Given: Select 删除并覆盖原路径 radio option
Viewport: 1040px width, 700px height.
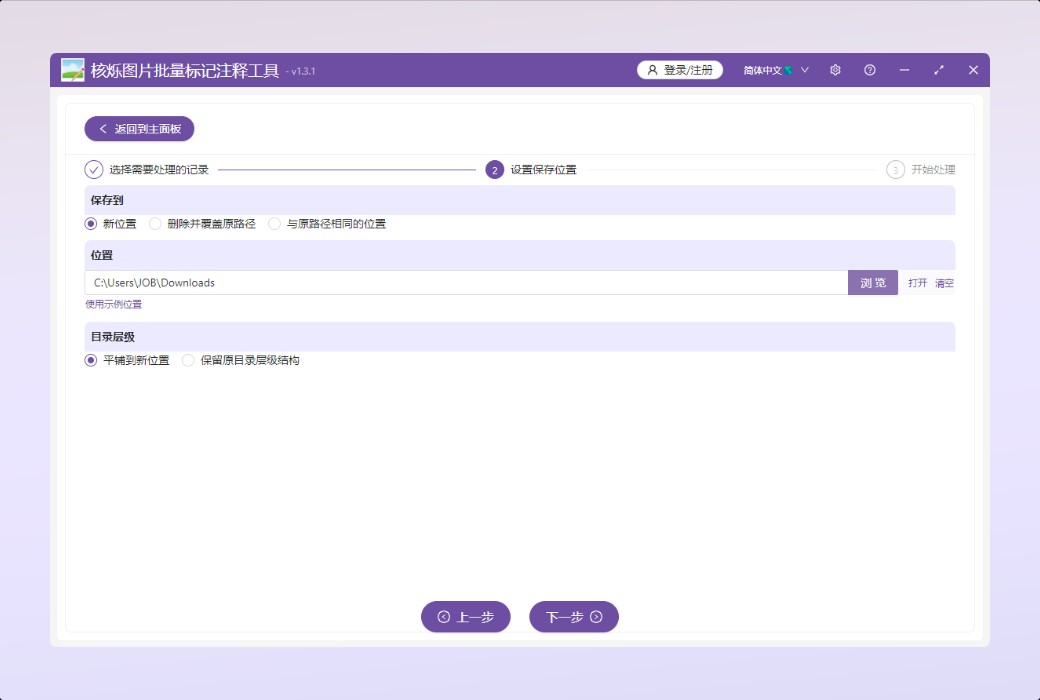Looking at the screenshot, I should [x=155, y=224].
